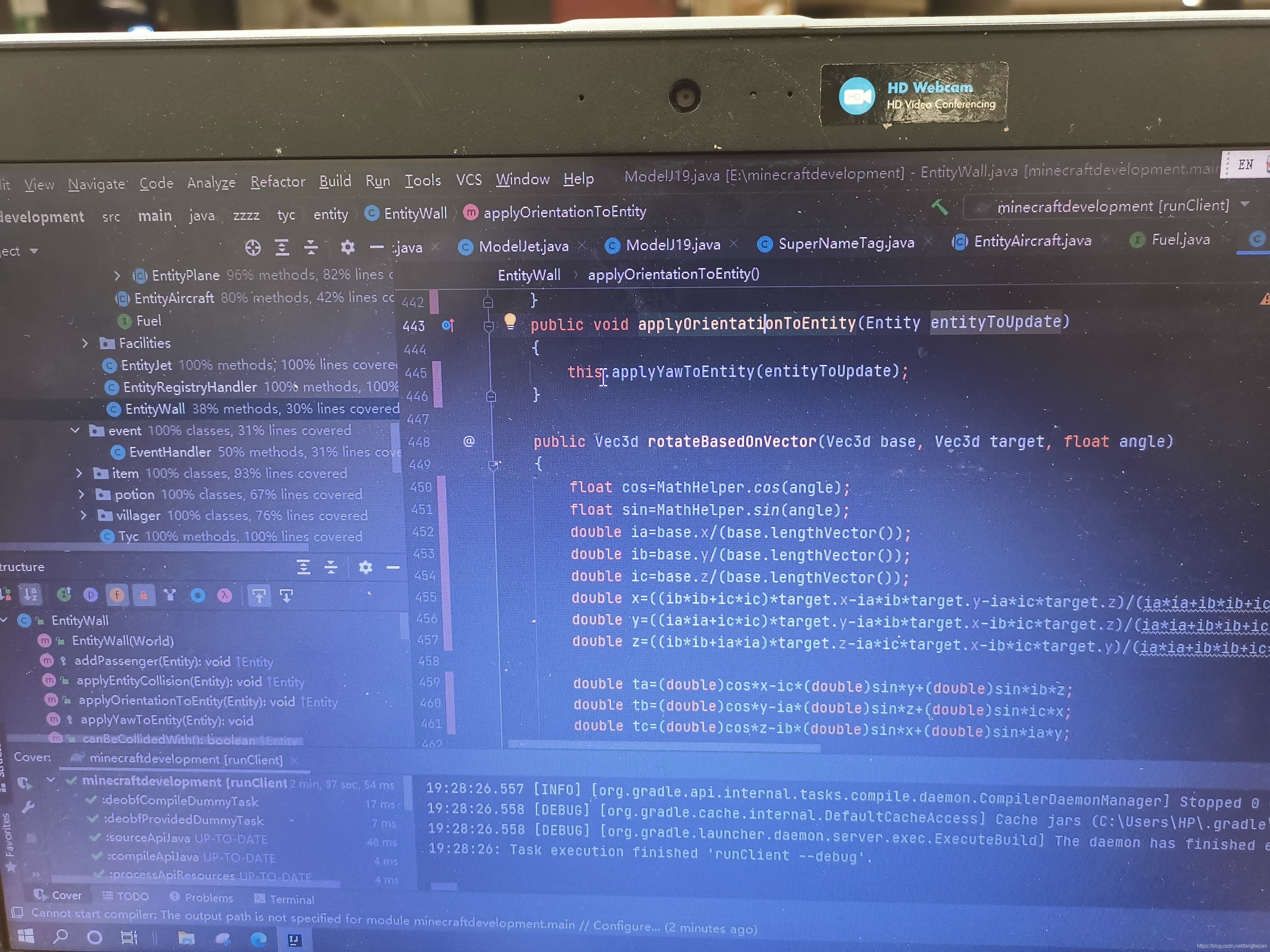This screenshot has width=1270, height=952.
Task: Click the override gutter icon on line 443
Action: (448, 325)
